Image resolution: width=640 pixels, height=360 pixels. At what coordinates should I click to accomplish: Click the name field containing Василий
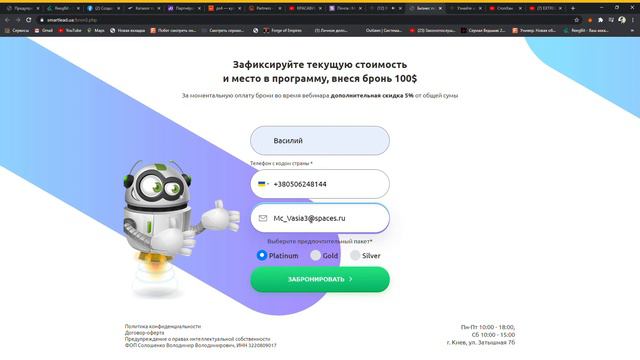click(320, 140)
